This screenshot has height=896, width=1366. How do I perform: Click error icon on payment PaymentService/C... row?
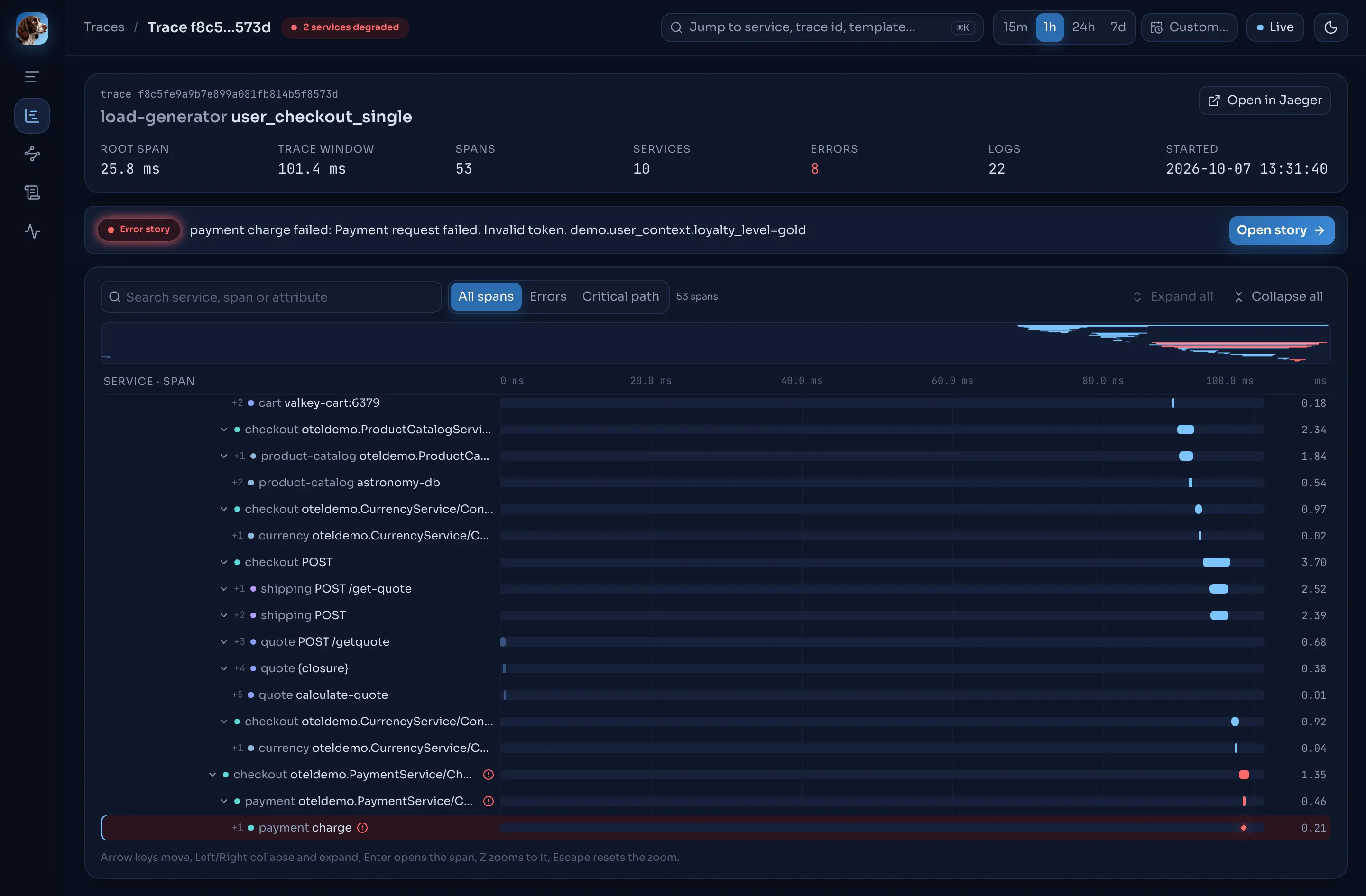pyautogui.click(x=489, y=801)
